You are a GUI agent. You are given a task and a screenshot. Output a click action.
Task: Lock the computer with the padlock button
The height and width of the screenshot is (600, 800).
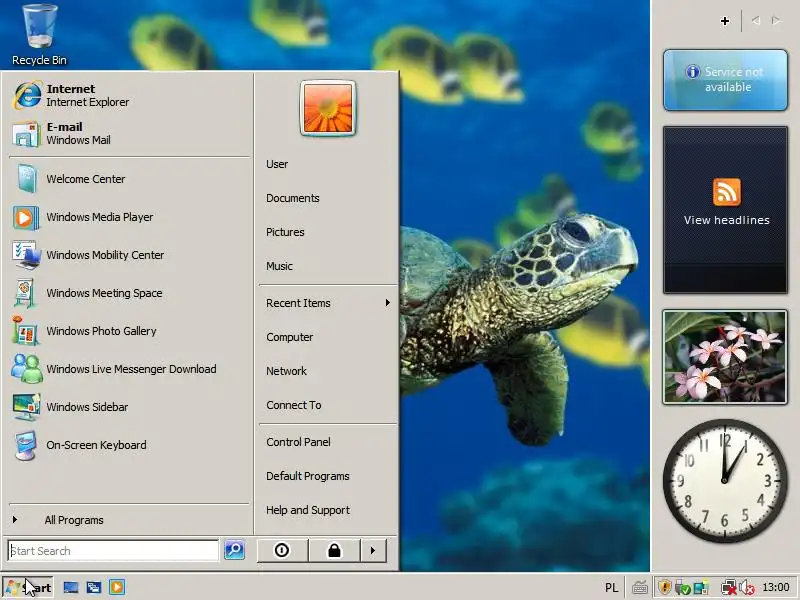(x=334, y=551)
